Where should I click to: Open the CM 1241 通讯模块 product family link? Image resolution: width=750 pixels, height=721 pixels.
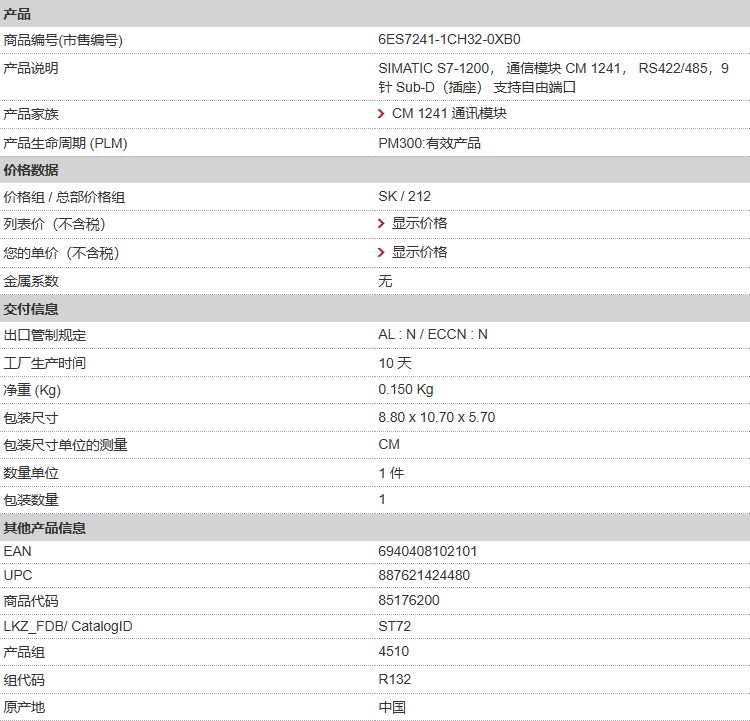click(449, 114)
